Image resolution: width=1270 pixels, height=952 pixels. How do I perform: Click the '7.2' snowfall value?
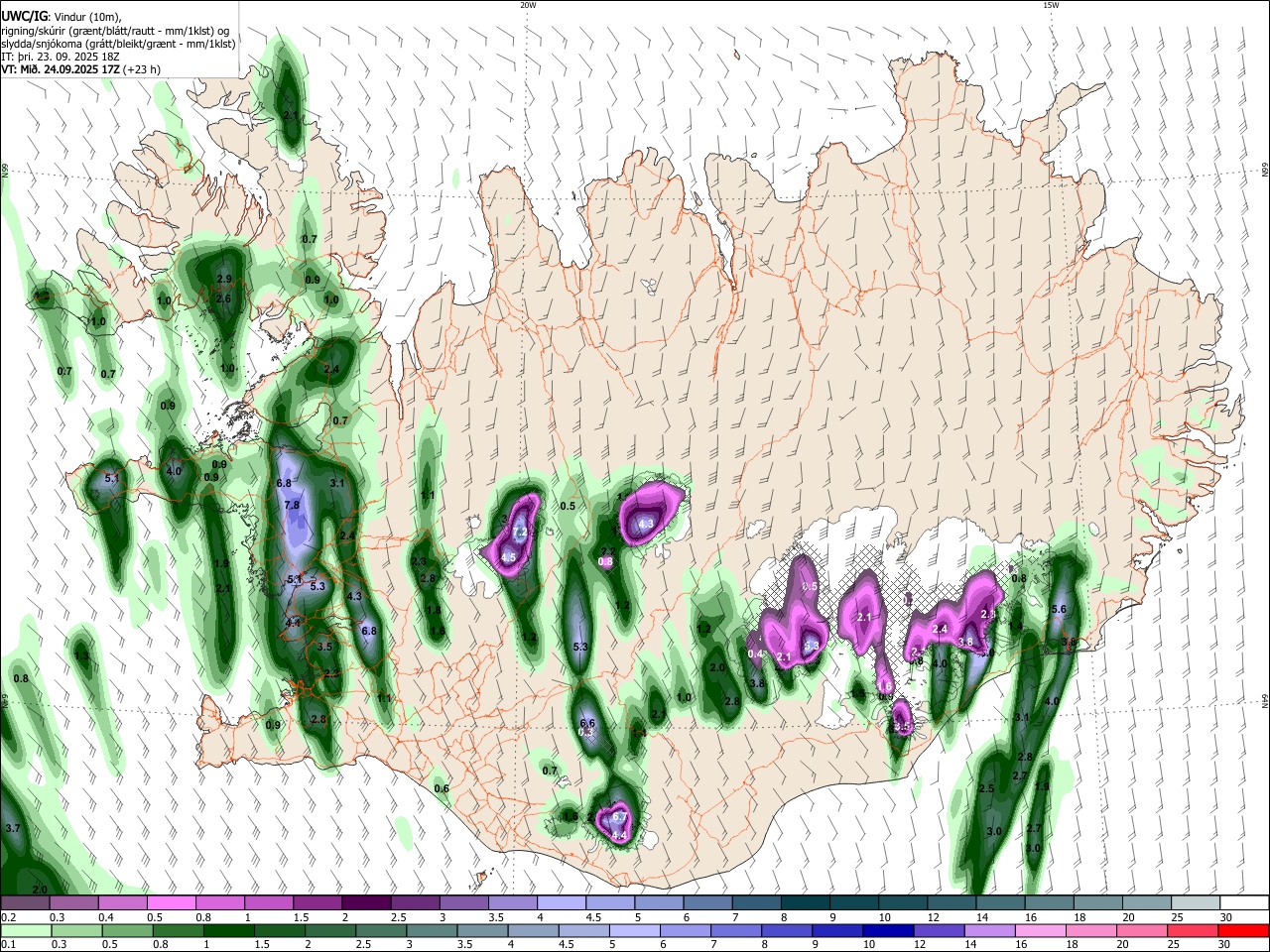(518, 533)
